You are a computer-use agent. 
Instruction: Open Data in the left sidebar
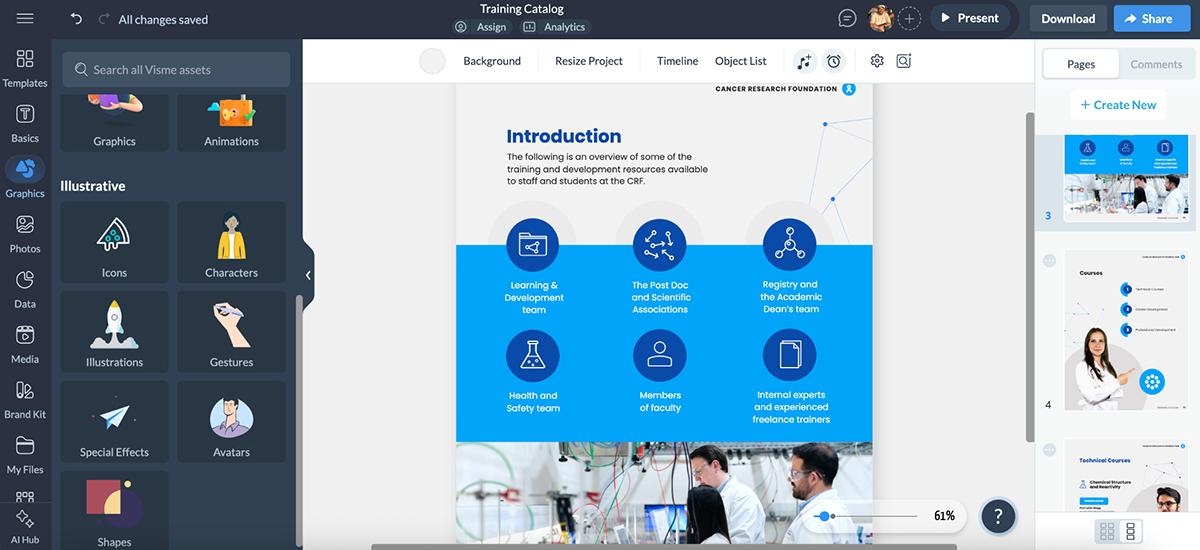coord(25,288)
